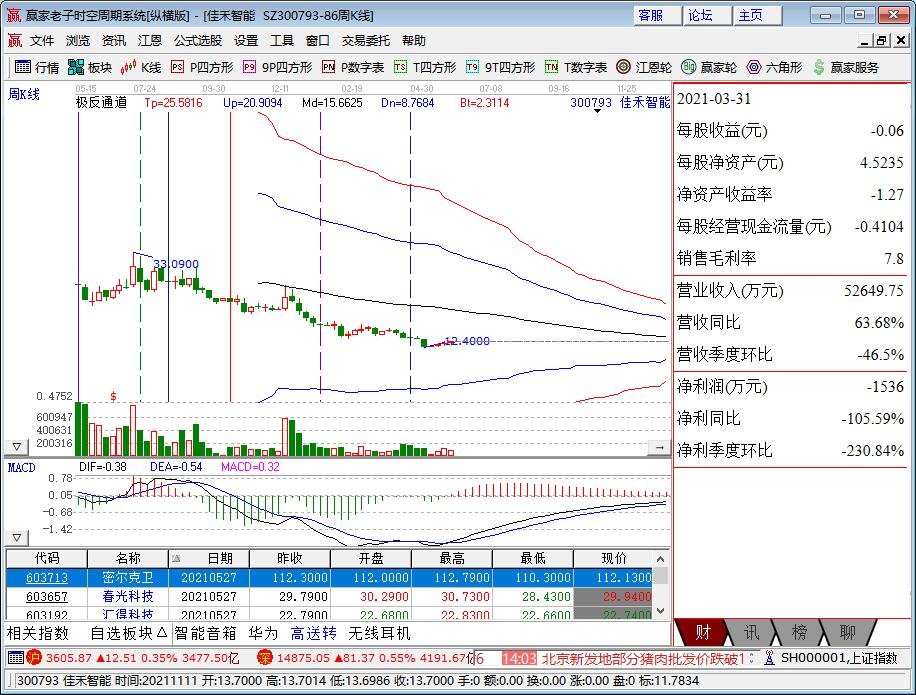Click the sort icon in 日期 column header
The image size is (916, 695).
coord(176,559)
